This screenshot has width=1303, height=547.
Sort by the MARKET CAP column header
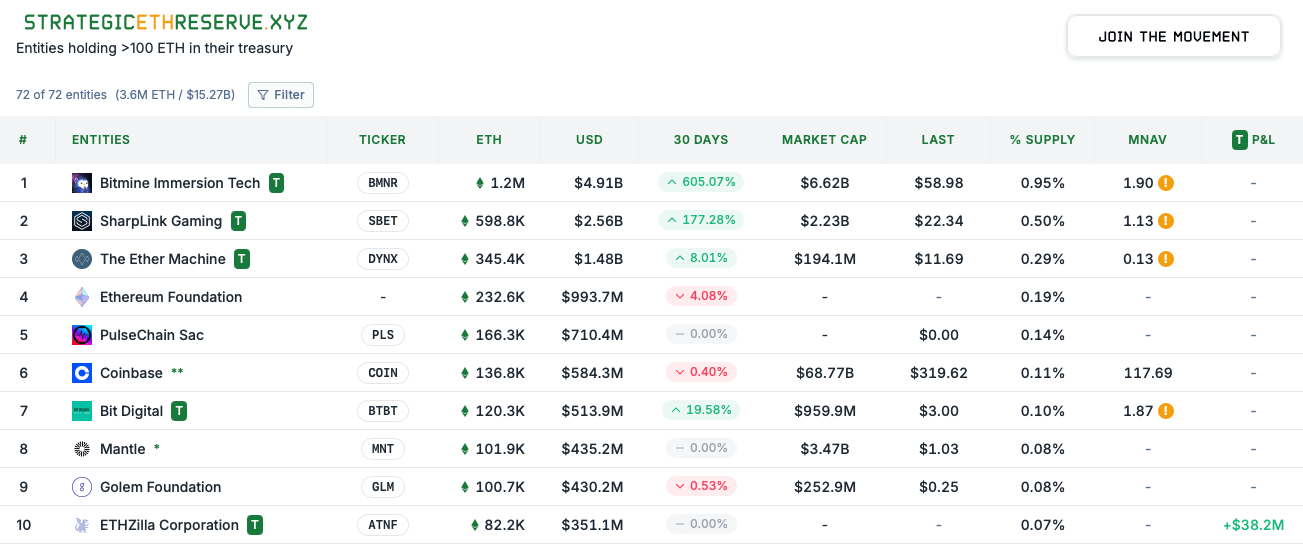pyautogui.click(x=825, y=140)
